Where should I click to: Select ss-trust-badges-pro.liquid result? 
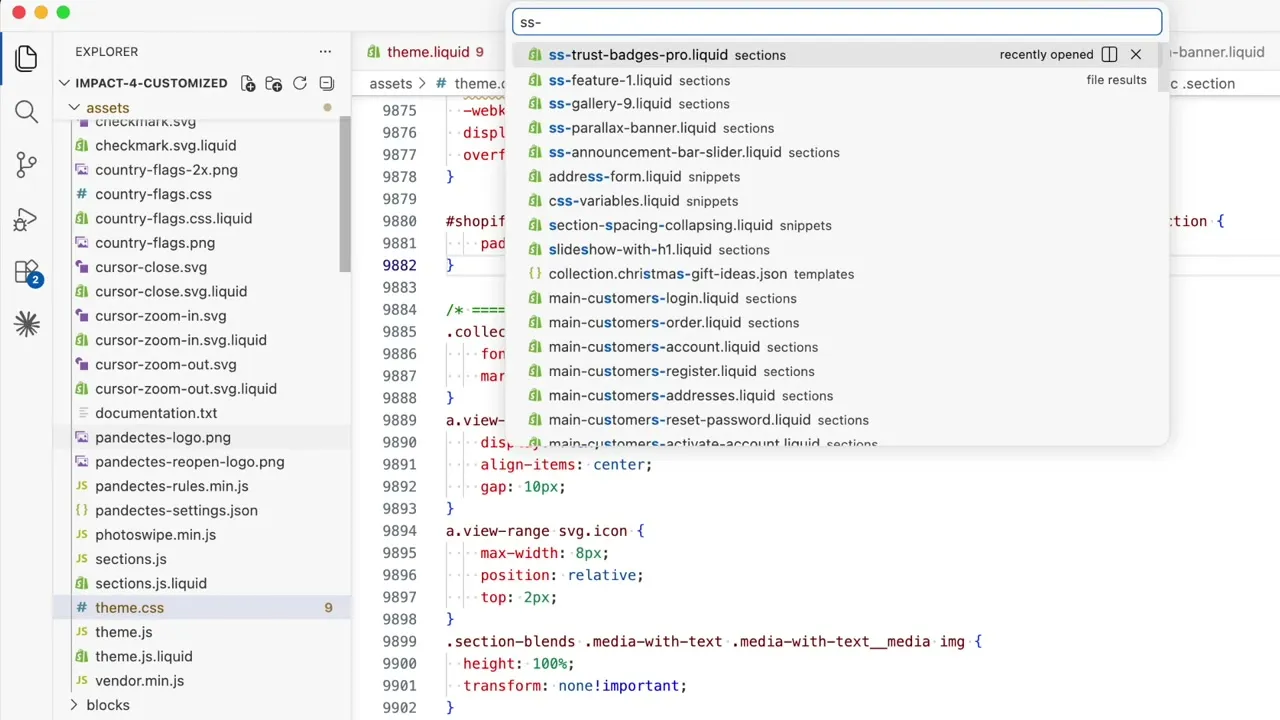tap(837, 55)
